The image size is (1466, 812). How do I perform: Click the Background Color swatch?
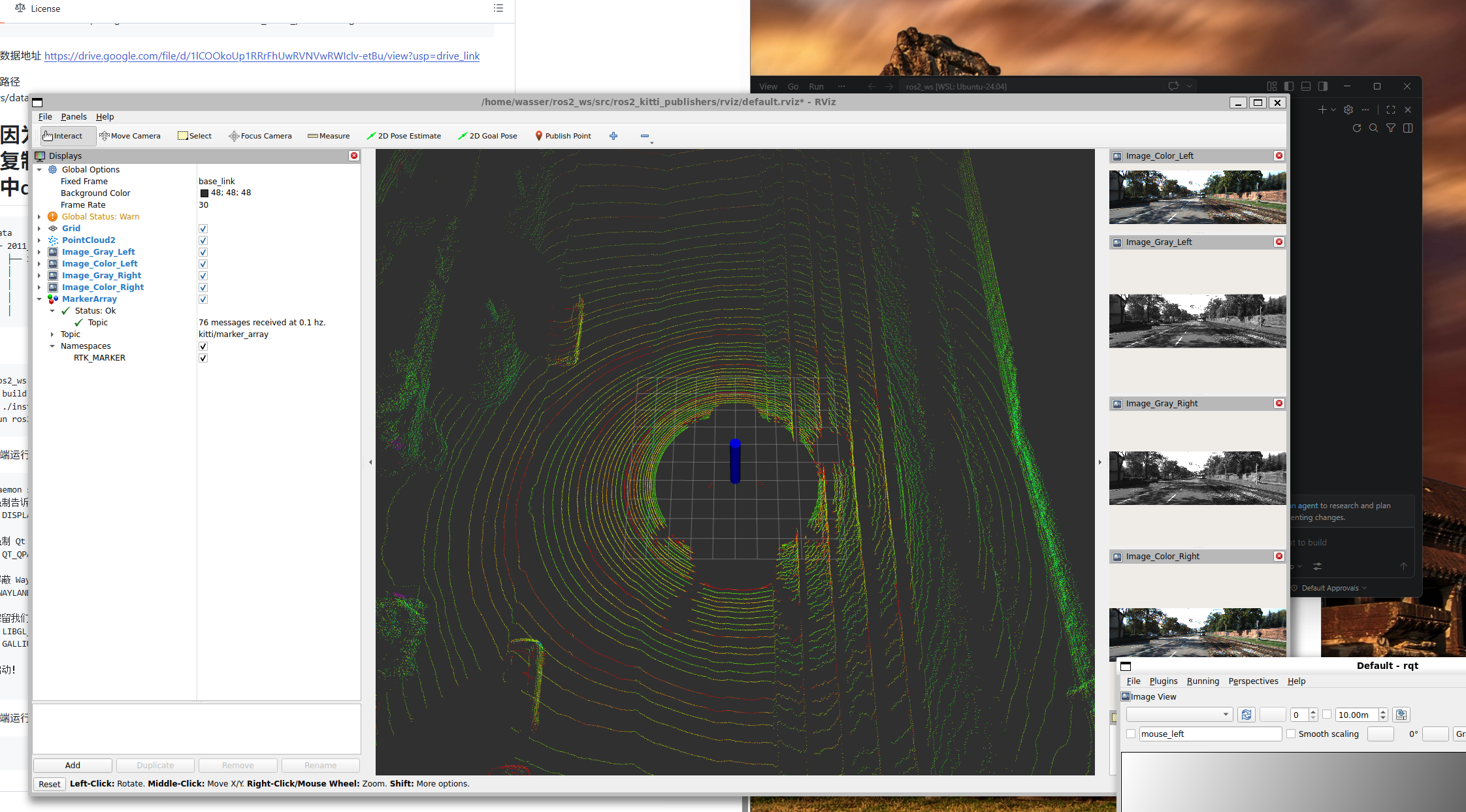point(204,193)
